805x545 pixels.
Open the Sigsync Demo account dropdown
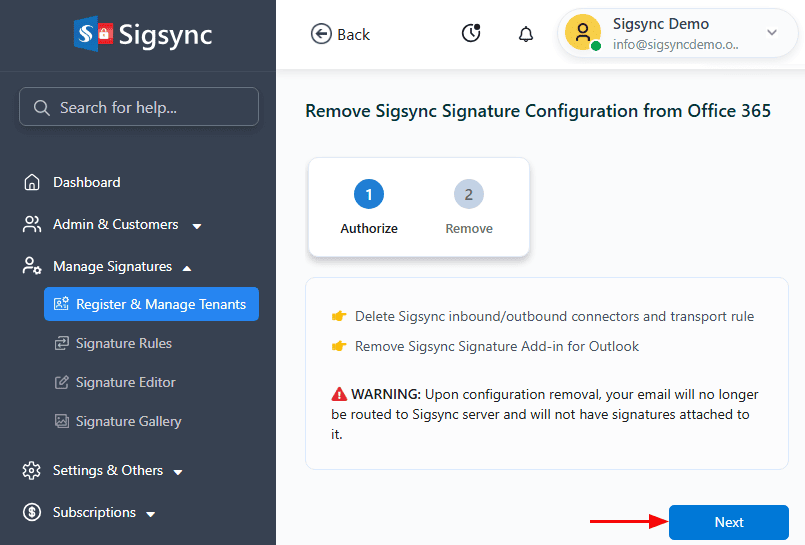point(771,33)
